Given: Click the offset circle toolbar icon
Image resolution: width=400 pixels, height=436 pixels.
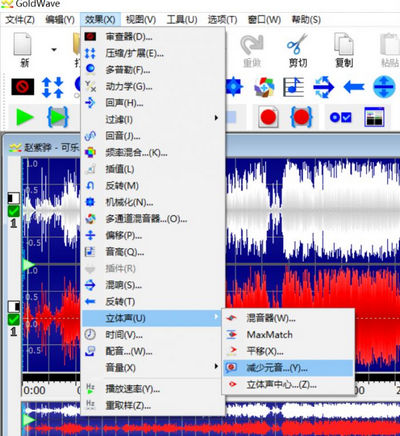Looking at the screenshot, I should pyautogui.click(x=384, y=87).
